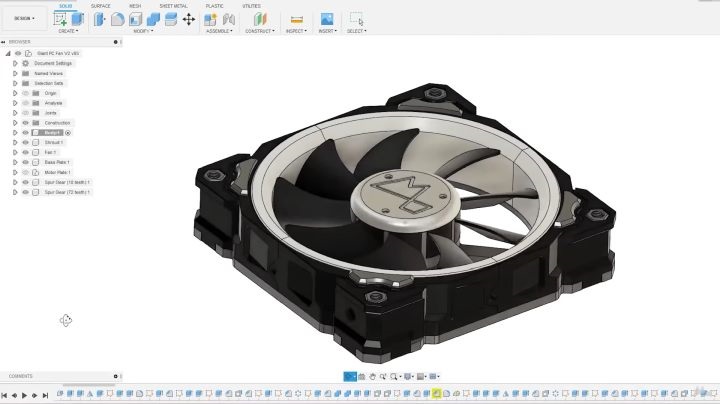Click the Move/Copy arrows icon
The width and height of the screenshot is (720, 404).
[189, 19]
